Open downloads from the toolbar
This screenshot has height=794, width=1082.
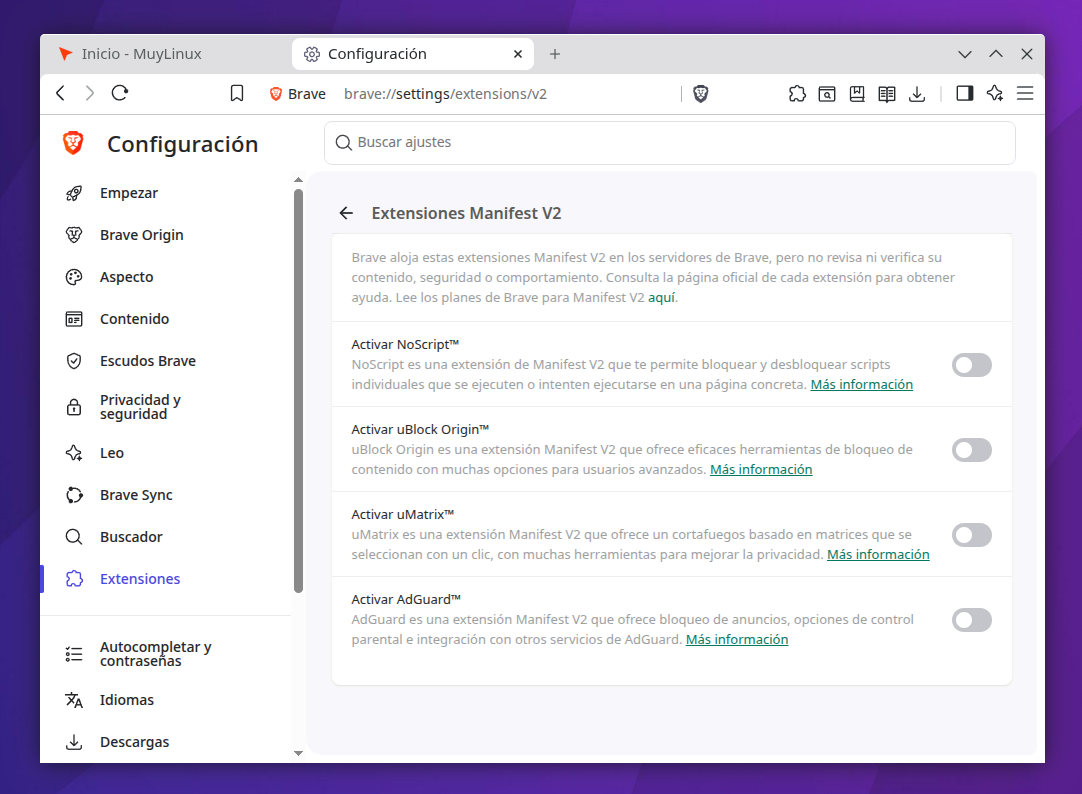917,94
